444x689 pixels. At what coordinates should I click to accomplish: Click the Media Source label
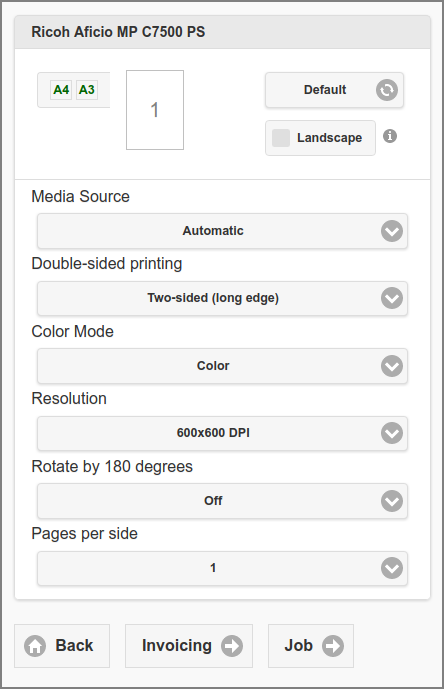pyautogui.click(x=80, y=196)
